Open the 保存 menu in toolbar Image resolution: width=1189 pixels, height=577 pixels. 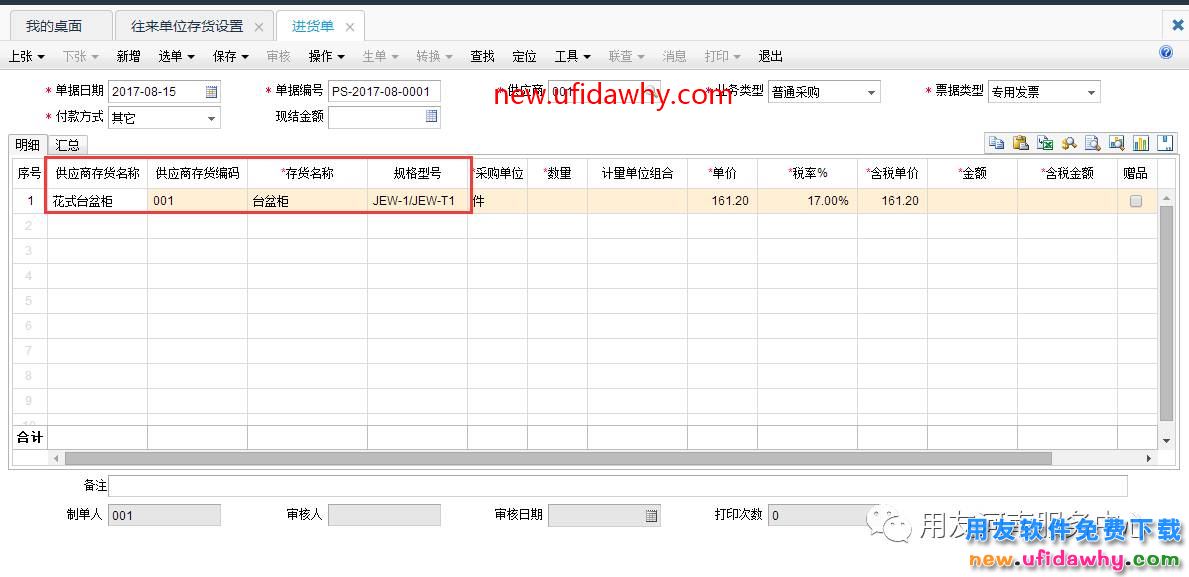230,56
